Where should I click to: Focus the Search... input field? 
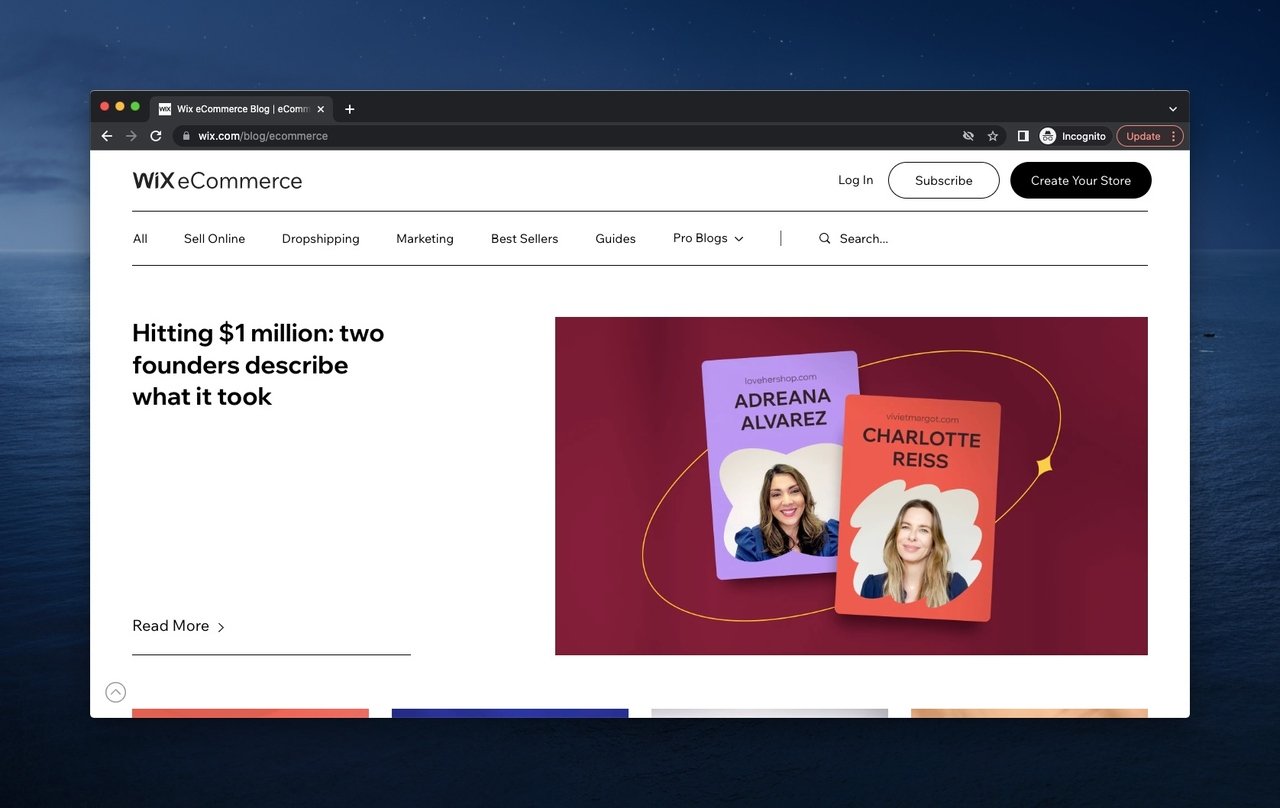(864, 239)
